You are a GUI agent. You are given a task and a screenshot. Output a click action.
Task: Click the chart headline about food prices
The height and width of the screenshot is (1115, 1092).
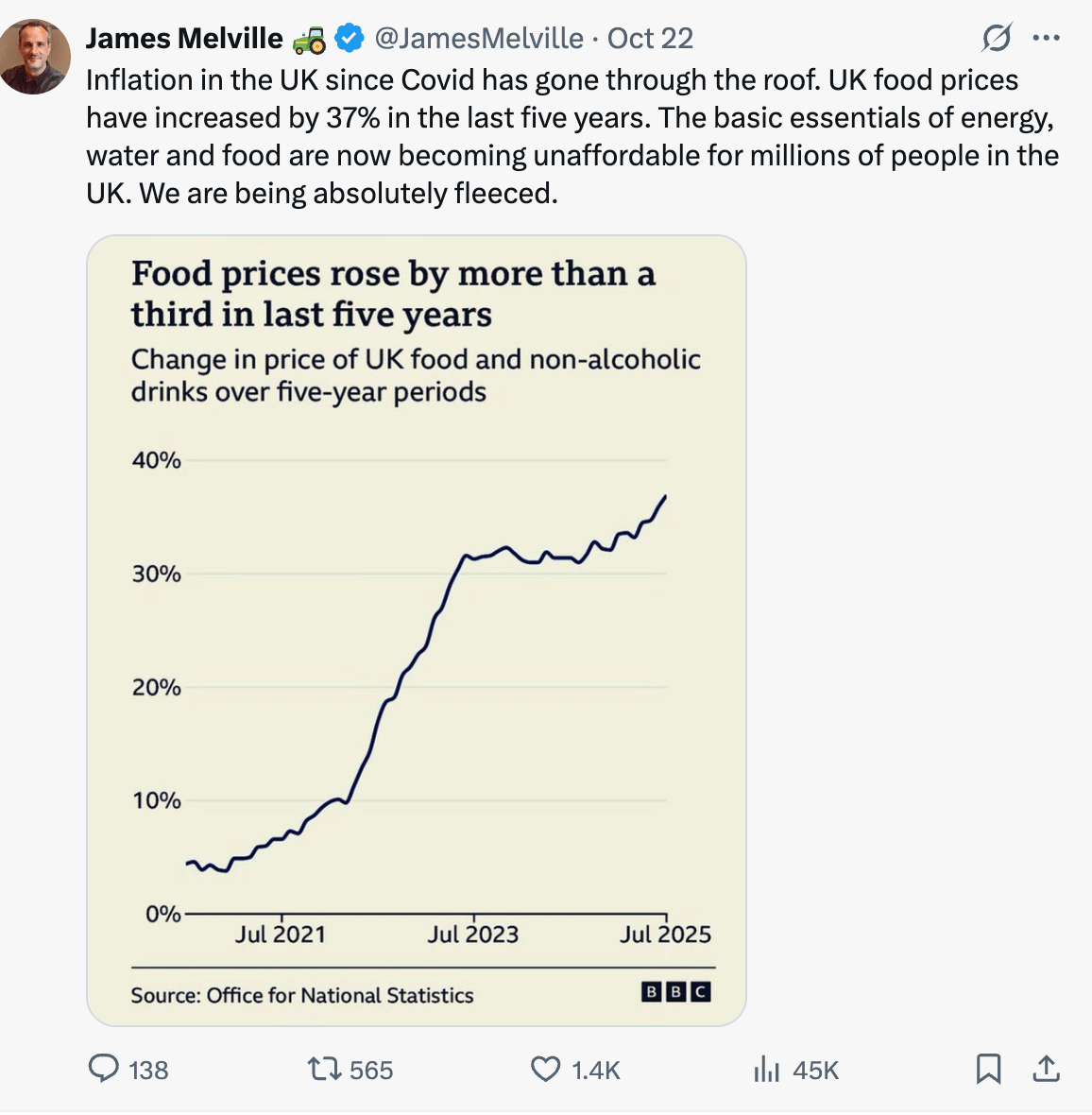(392, 293)
